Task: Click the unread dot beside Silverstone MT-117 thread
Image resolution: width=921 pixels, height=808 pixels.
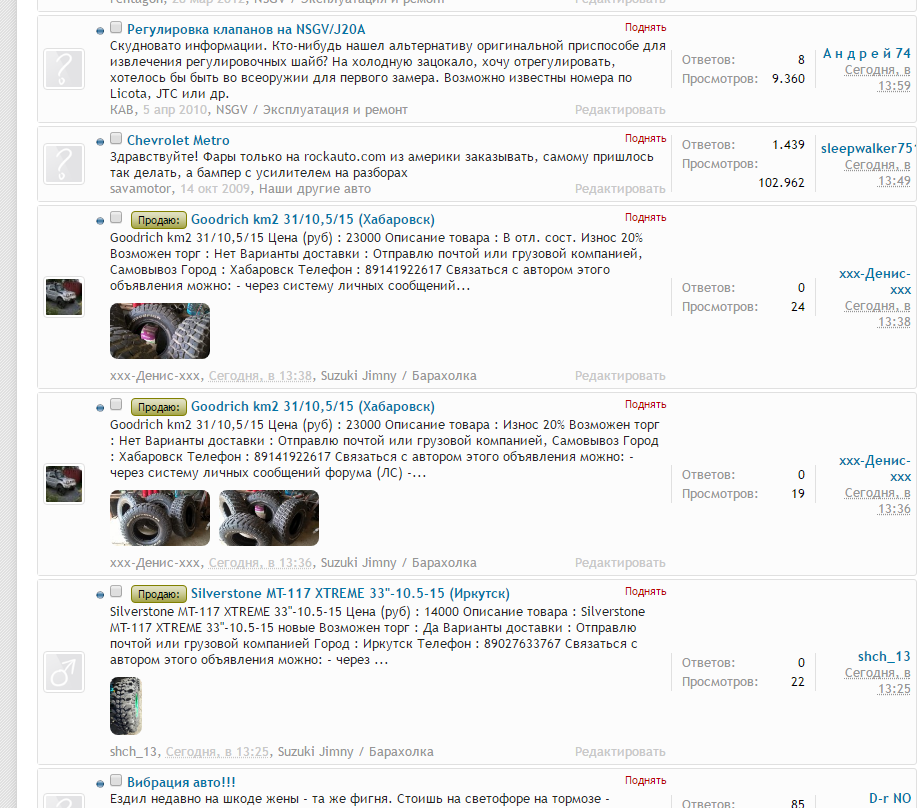Action: [x=100, y=595]
